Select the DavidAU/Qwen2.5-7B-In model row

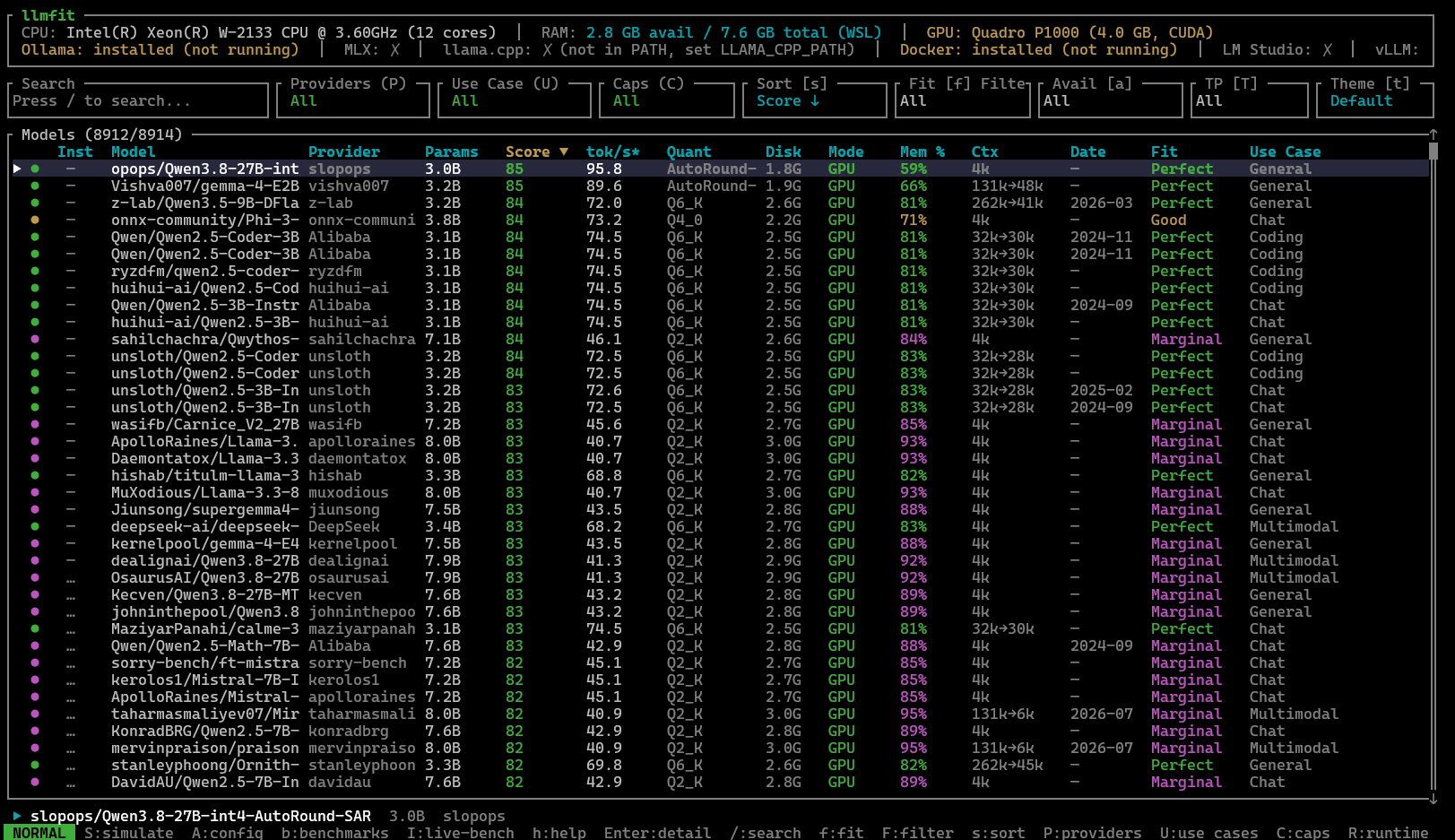pyautogui.click(x=721, y=782)
